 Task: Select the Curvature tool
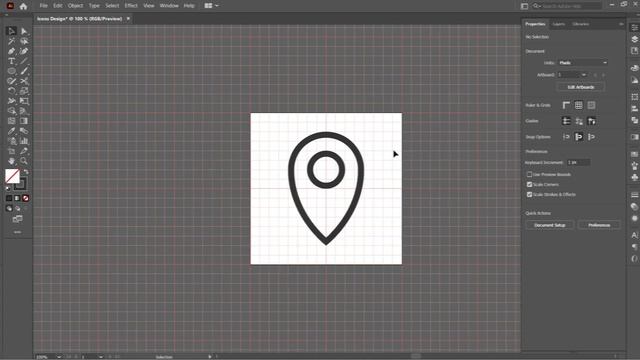pos(24,51)
